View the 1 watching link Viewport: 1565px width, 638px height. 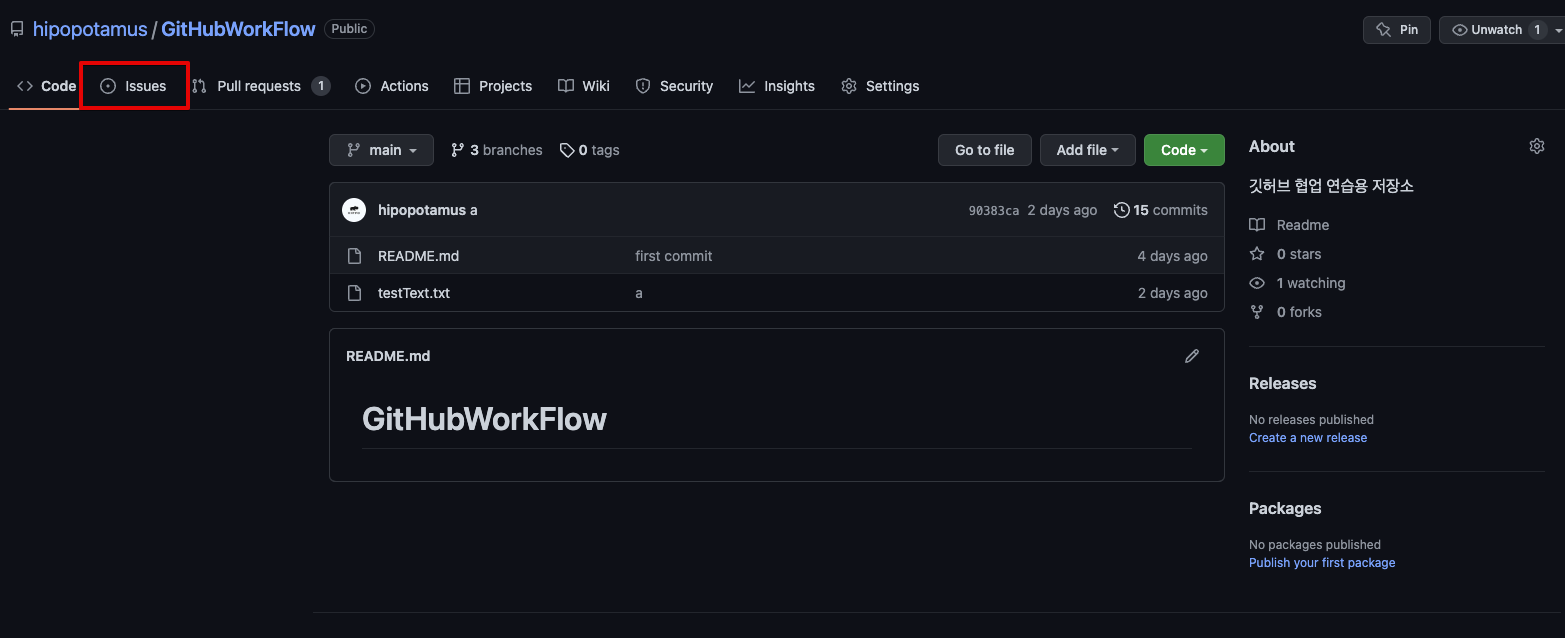click(x=1297, y=283)
